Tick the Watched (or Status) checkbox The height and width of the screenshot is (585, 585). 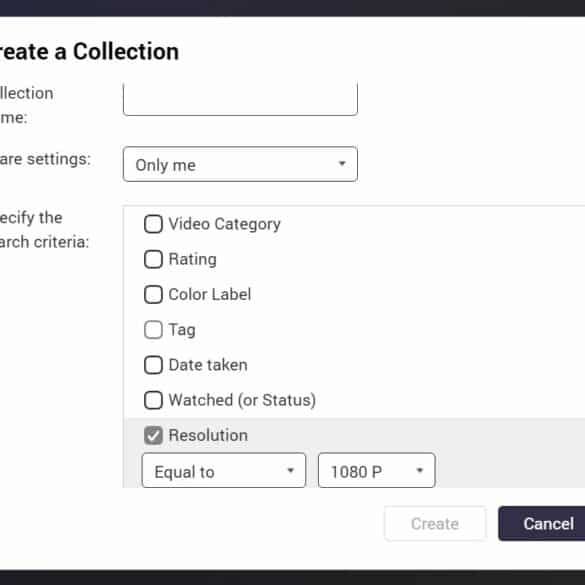153,400
